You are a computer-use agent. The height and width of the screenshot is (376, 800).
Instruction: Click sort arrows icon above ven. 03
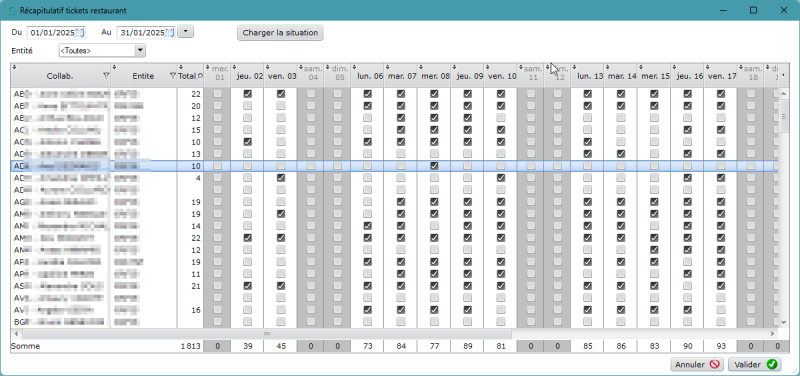pos(267,67)
